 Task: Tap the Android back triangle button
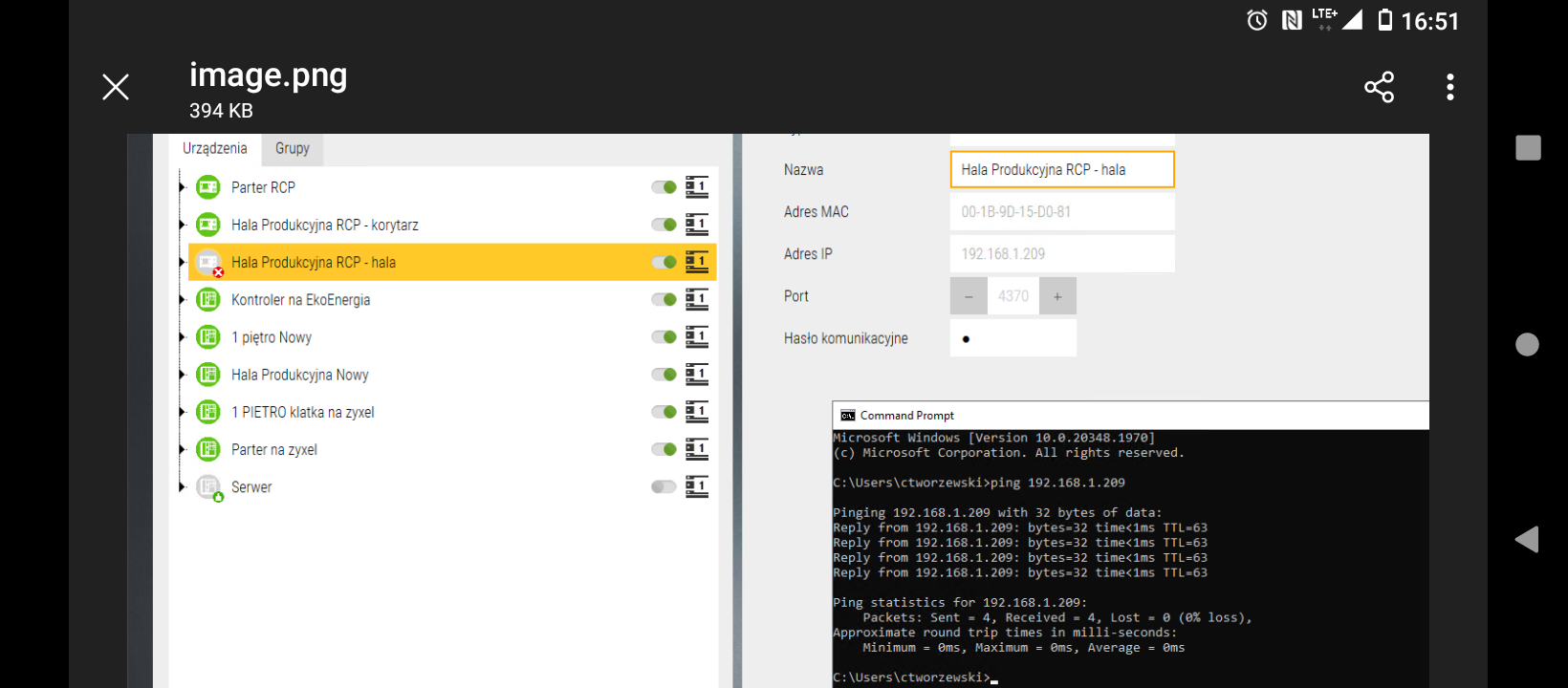[x=1527, y=539]
